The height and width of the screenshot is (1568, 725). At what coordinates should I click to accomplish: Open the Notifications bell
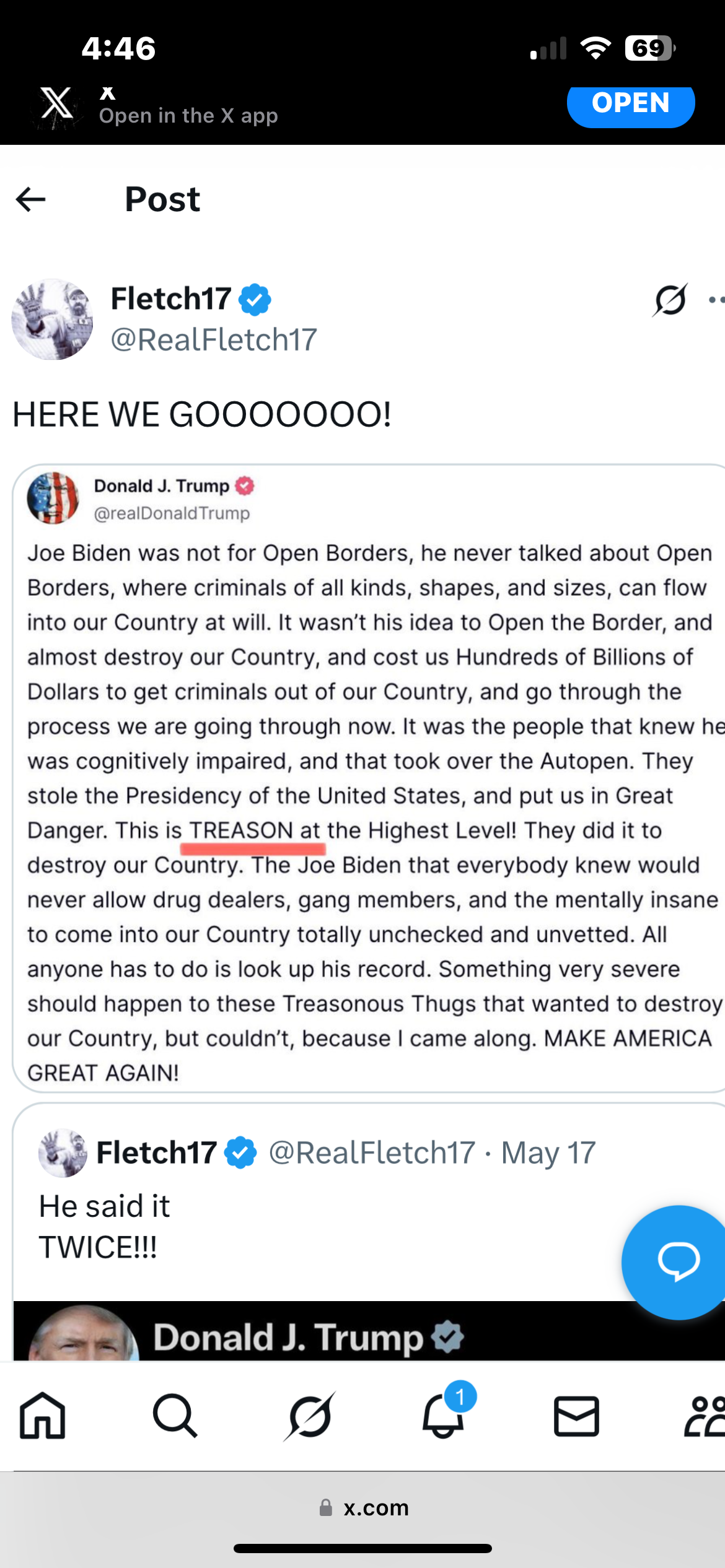point(443,1416)
